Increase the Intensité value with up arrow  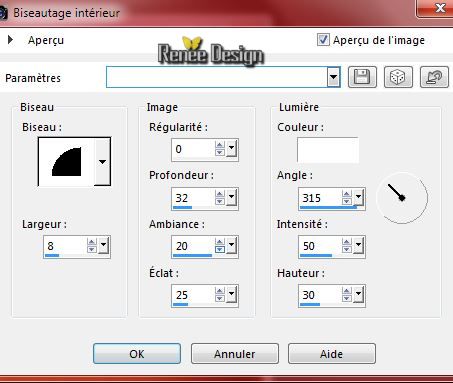click(347, 242)
